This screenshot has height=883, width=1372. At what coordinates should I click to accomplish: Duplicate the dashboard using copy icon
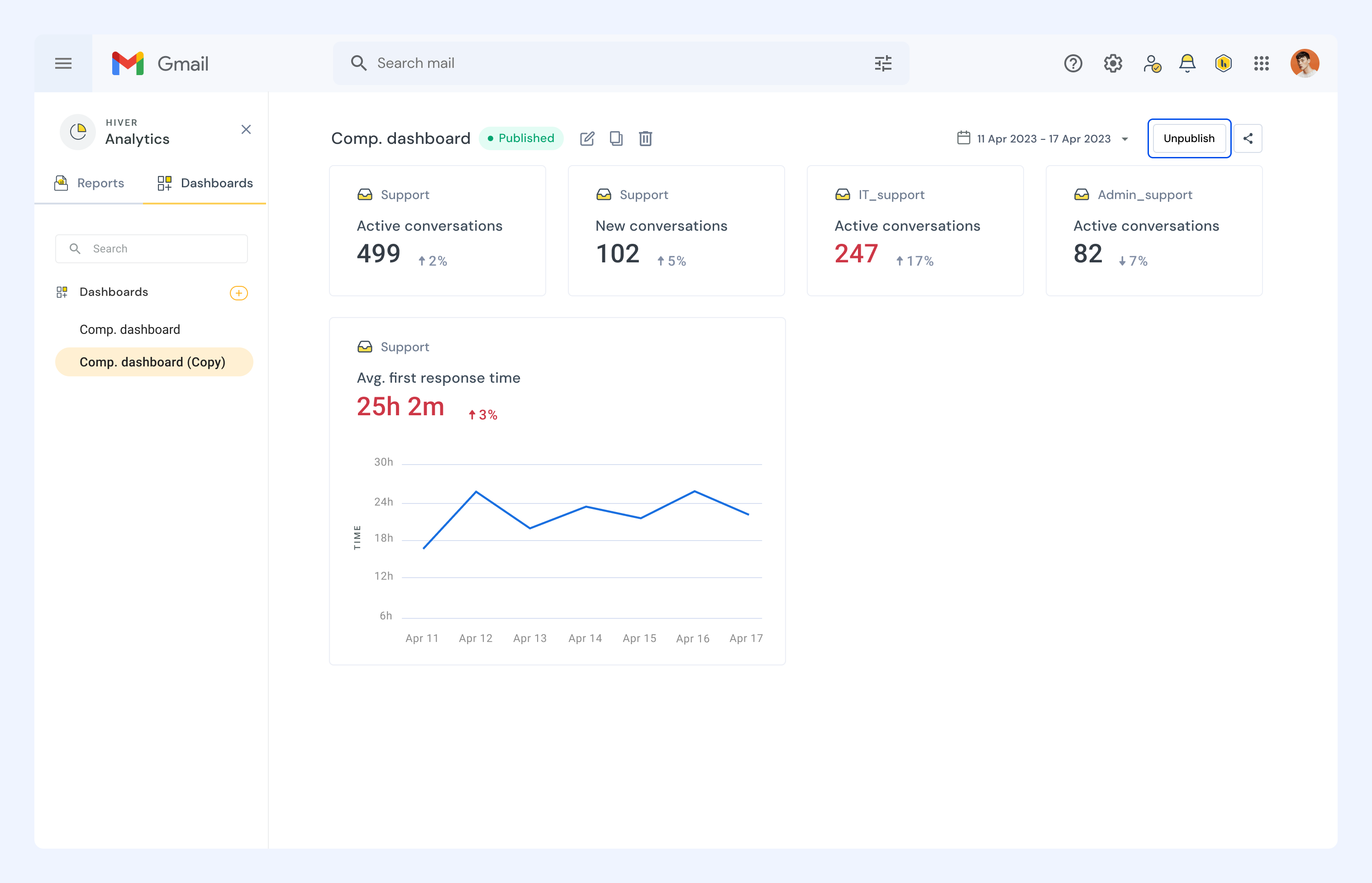[x=616, y=138]
